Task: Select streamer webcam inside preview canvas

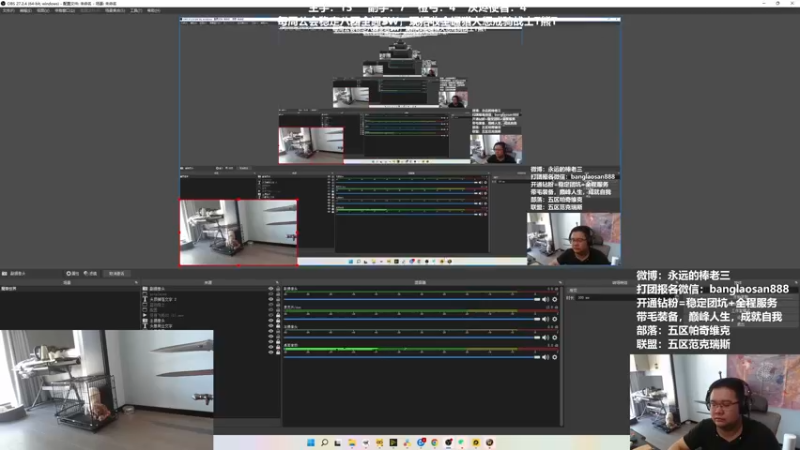Action: point(573,239)
